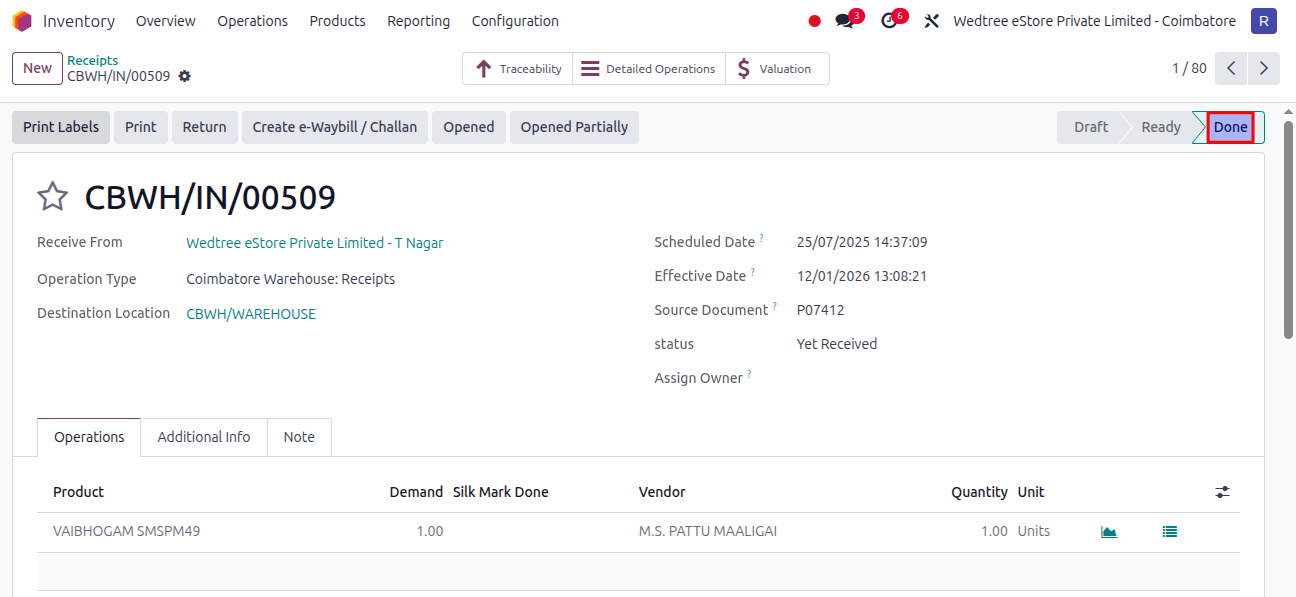Screen dimensions: 1296x597
Task: Open forecast chart icon for VAIBHOGAM SMSPM49
Action: [1108, 532]
